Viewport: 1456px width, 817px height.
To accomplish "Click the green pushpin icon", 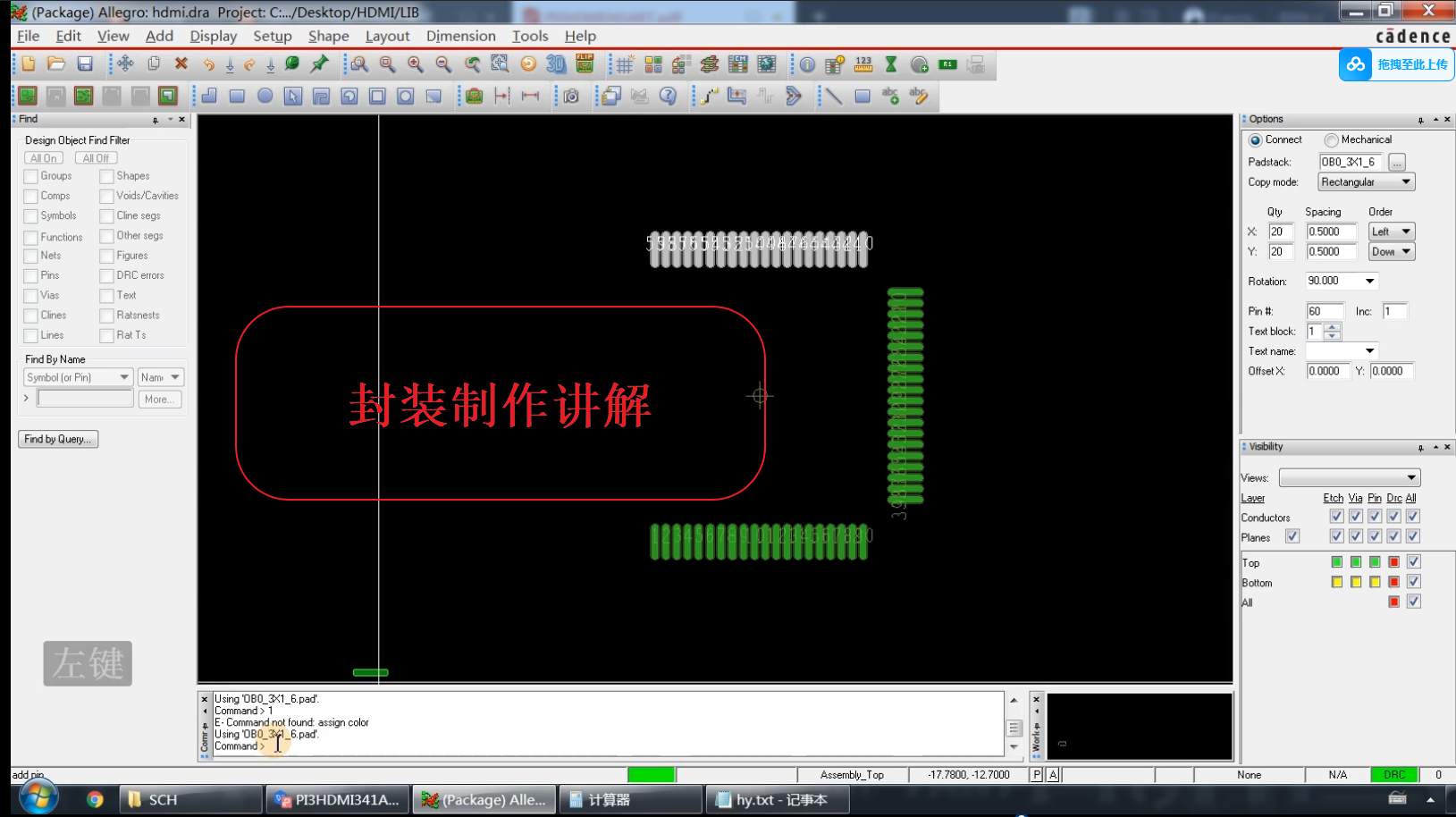I will (319, 64).
